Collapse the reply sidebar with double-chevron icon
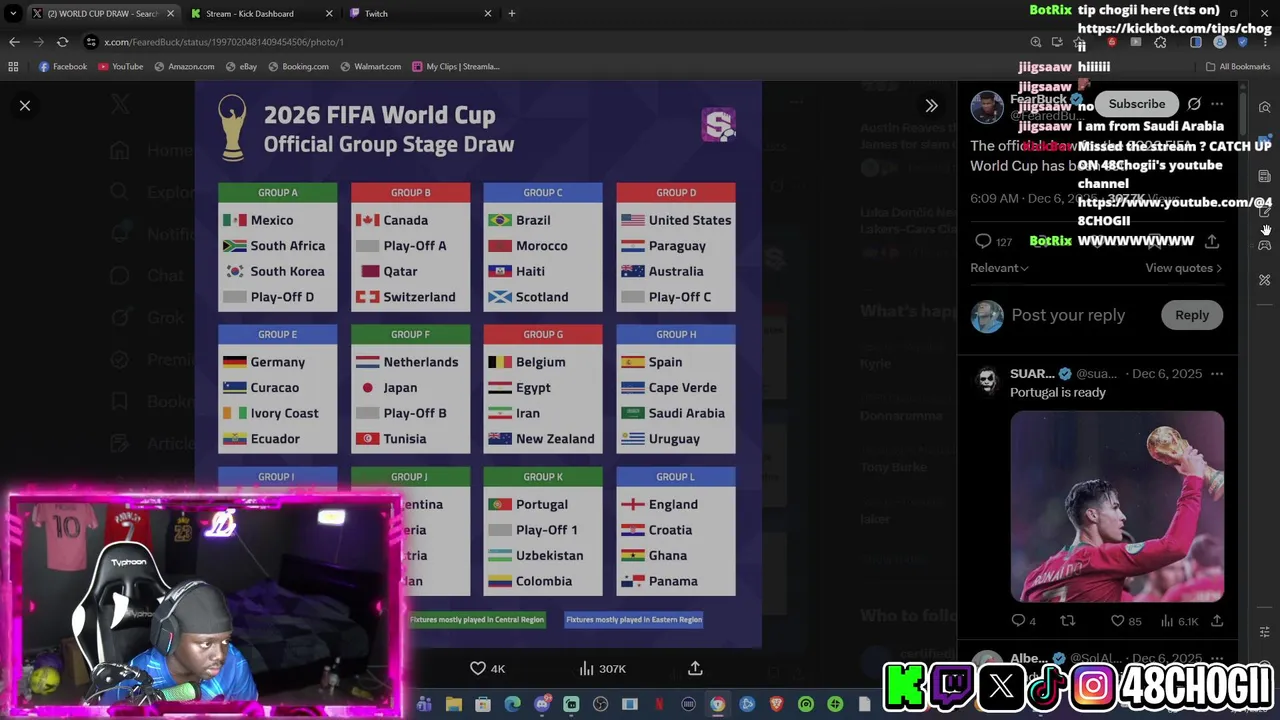 pos(931,105)
